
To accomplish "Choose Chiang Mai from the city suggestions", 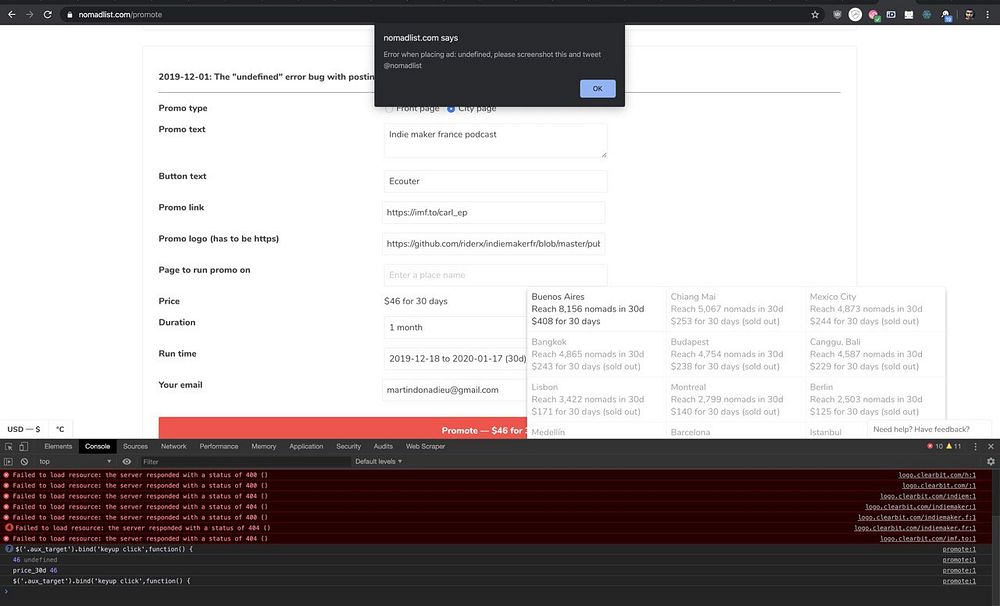I will [x=735, y=309].
